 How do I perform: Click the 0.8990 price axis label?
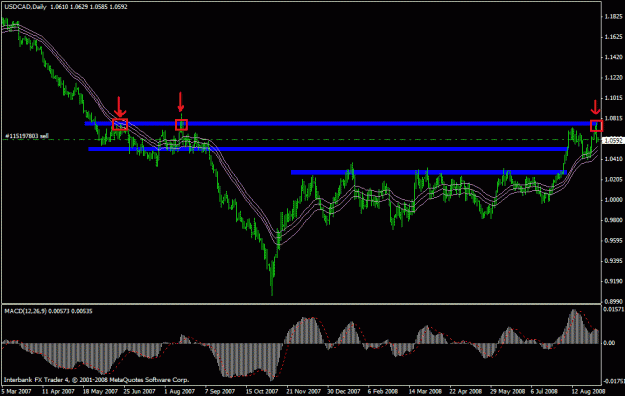click(613, 302)
